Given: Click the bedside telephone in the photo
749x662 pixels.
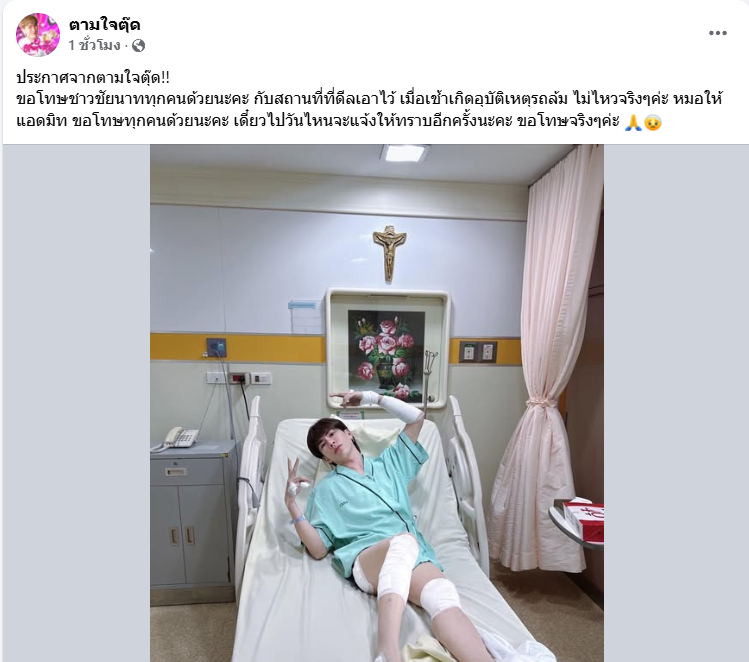Looking at the screenshot, I should point(176,438).
